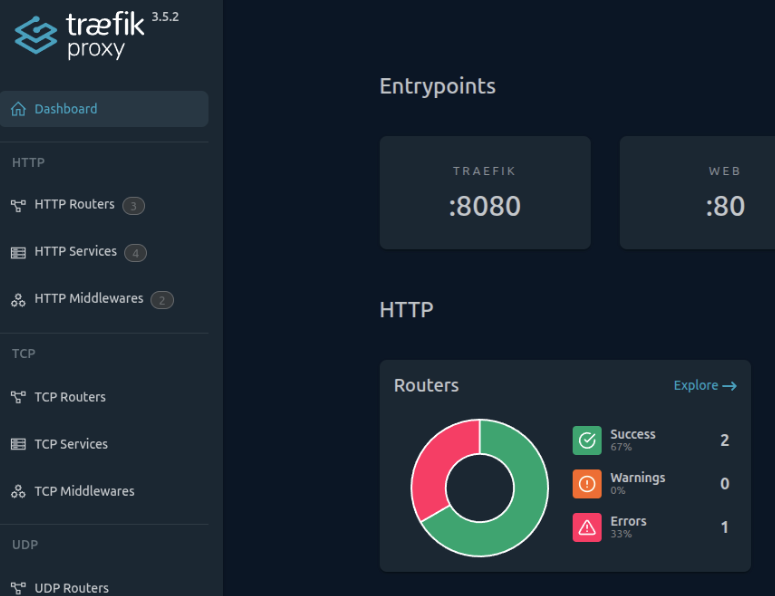
Task: Click the TCP Middlewares icon
Action: 18,491
